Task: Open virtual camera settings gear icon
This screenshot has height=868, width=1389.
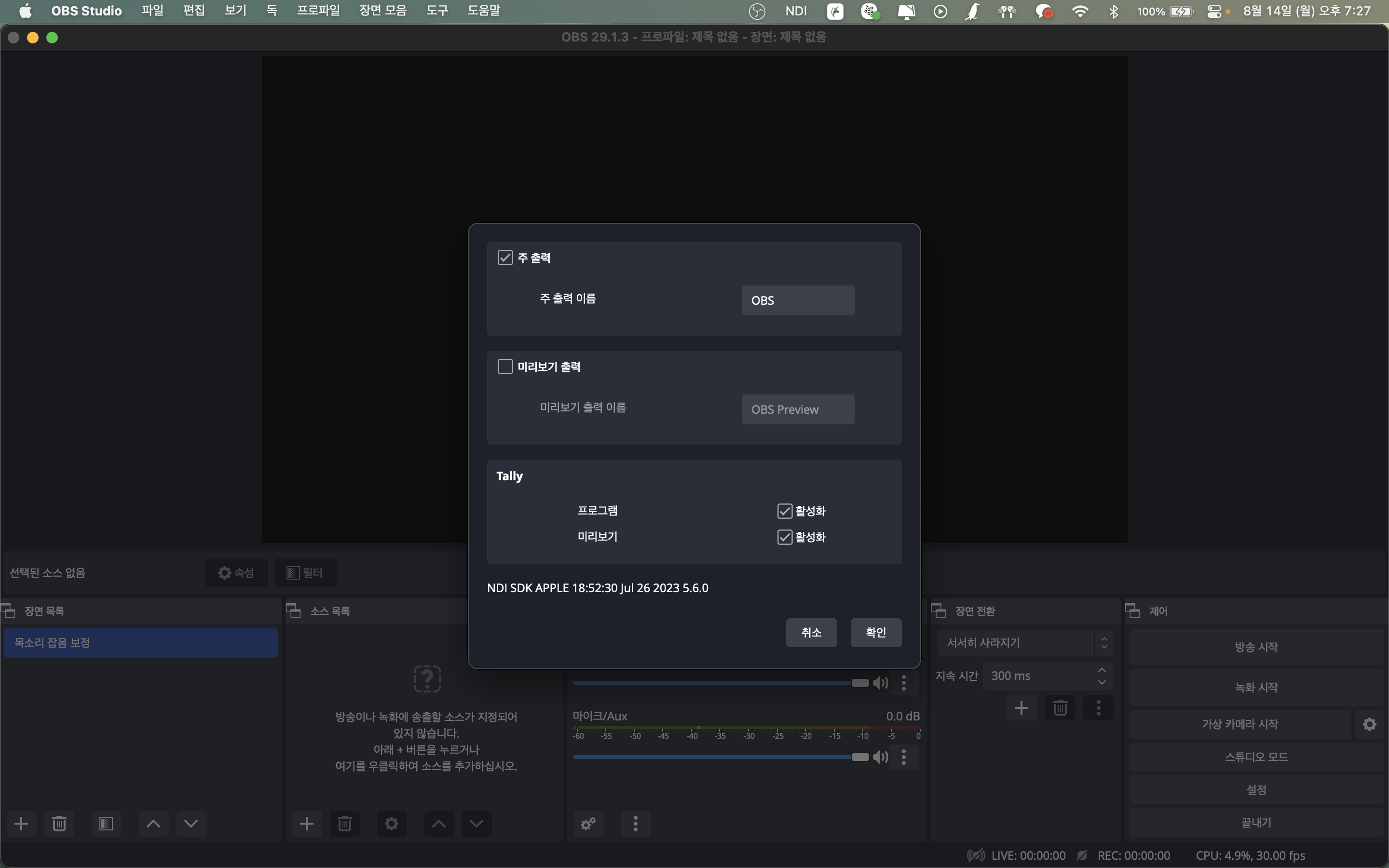Action: (x=1370, y=724)
